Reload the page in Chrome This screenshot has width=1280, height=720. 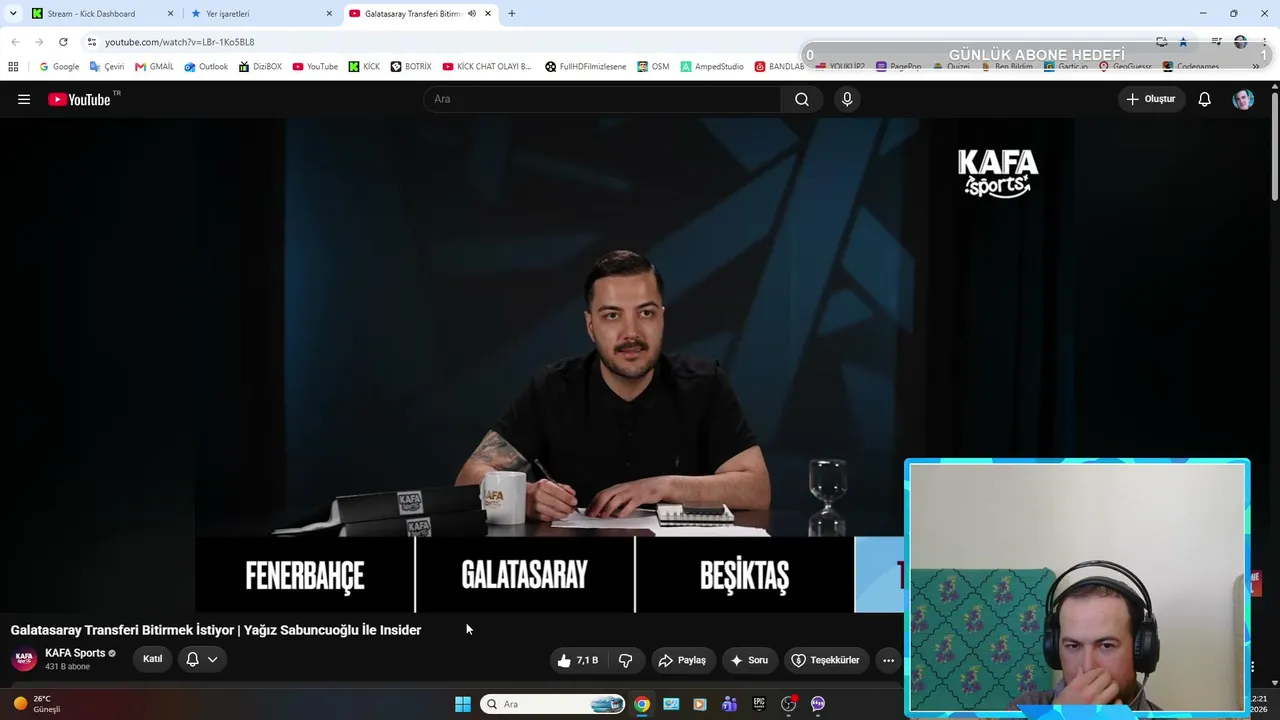point(63,42)
